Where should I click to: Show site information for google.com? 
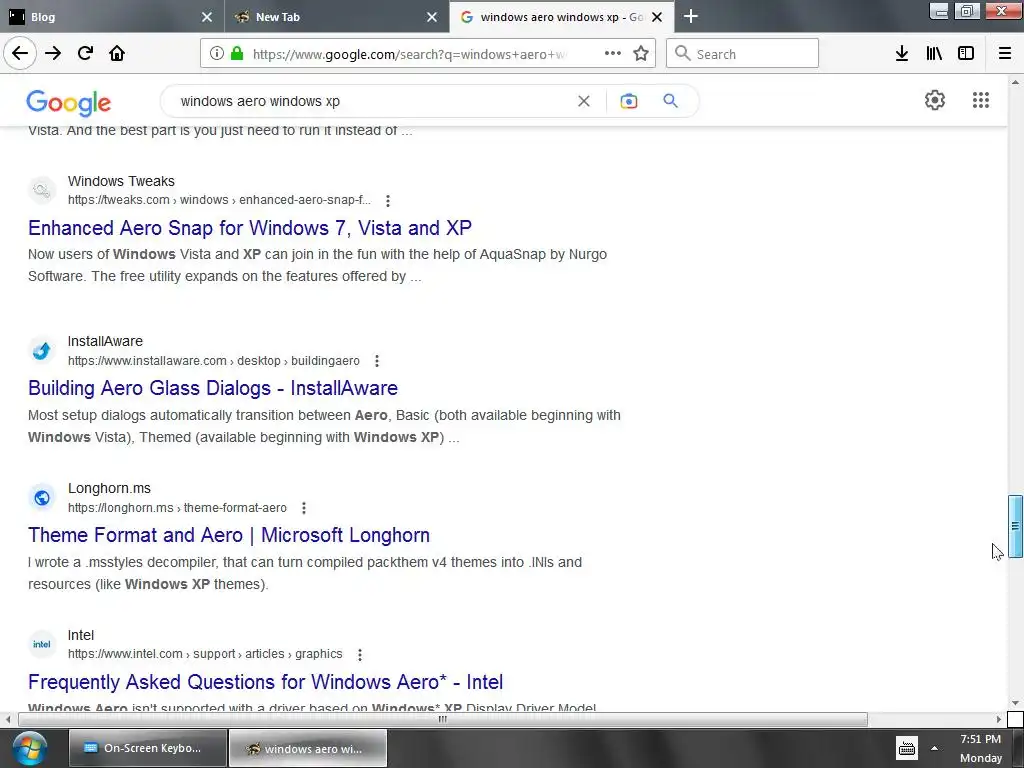pos(217,53)
